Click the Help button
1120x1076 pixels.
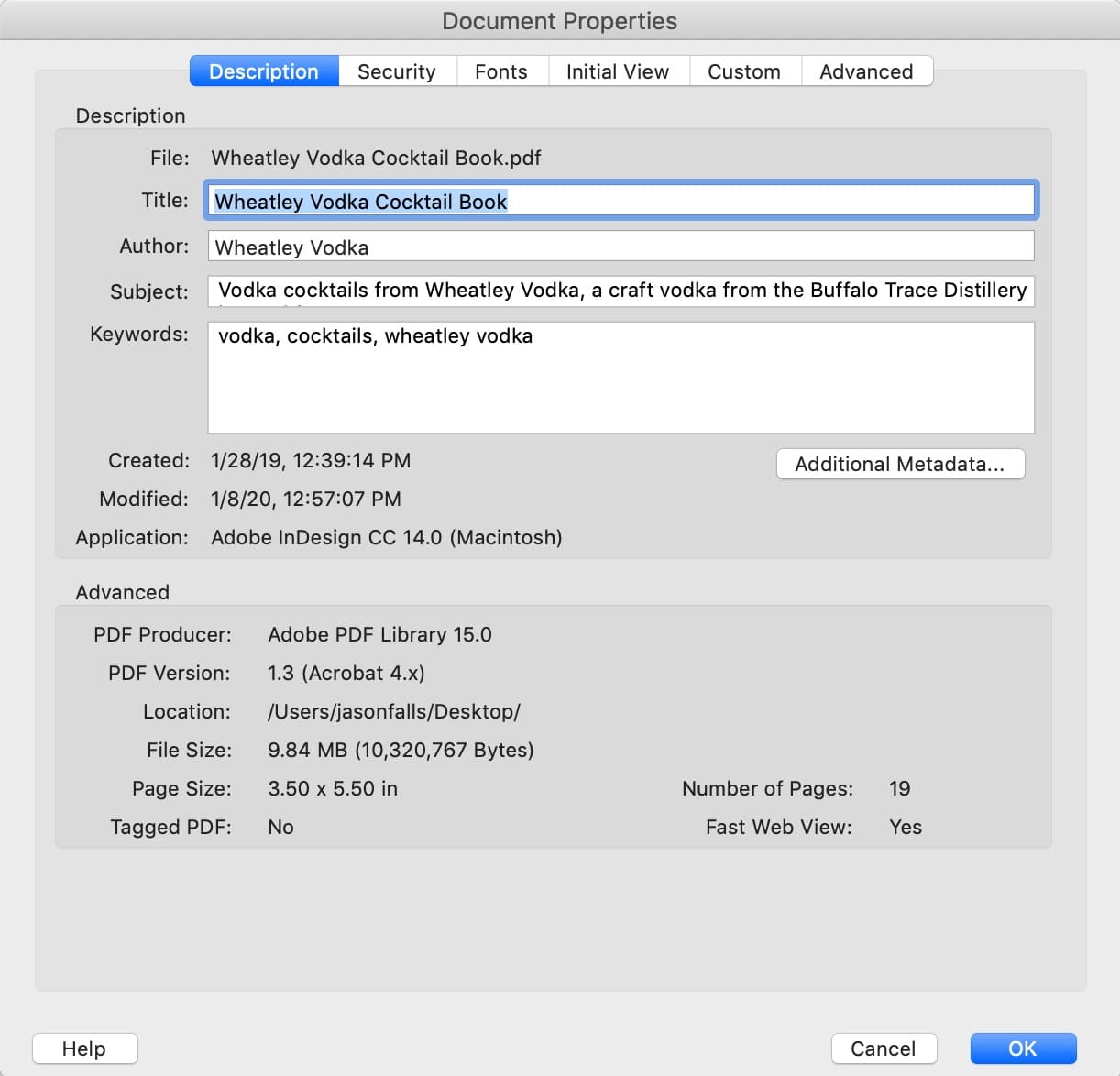(x=84, y=1049)
